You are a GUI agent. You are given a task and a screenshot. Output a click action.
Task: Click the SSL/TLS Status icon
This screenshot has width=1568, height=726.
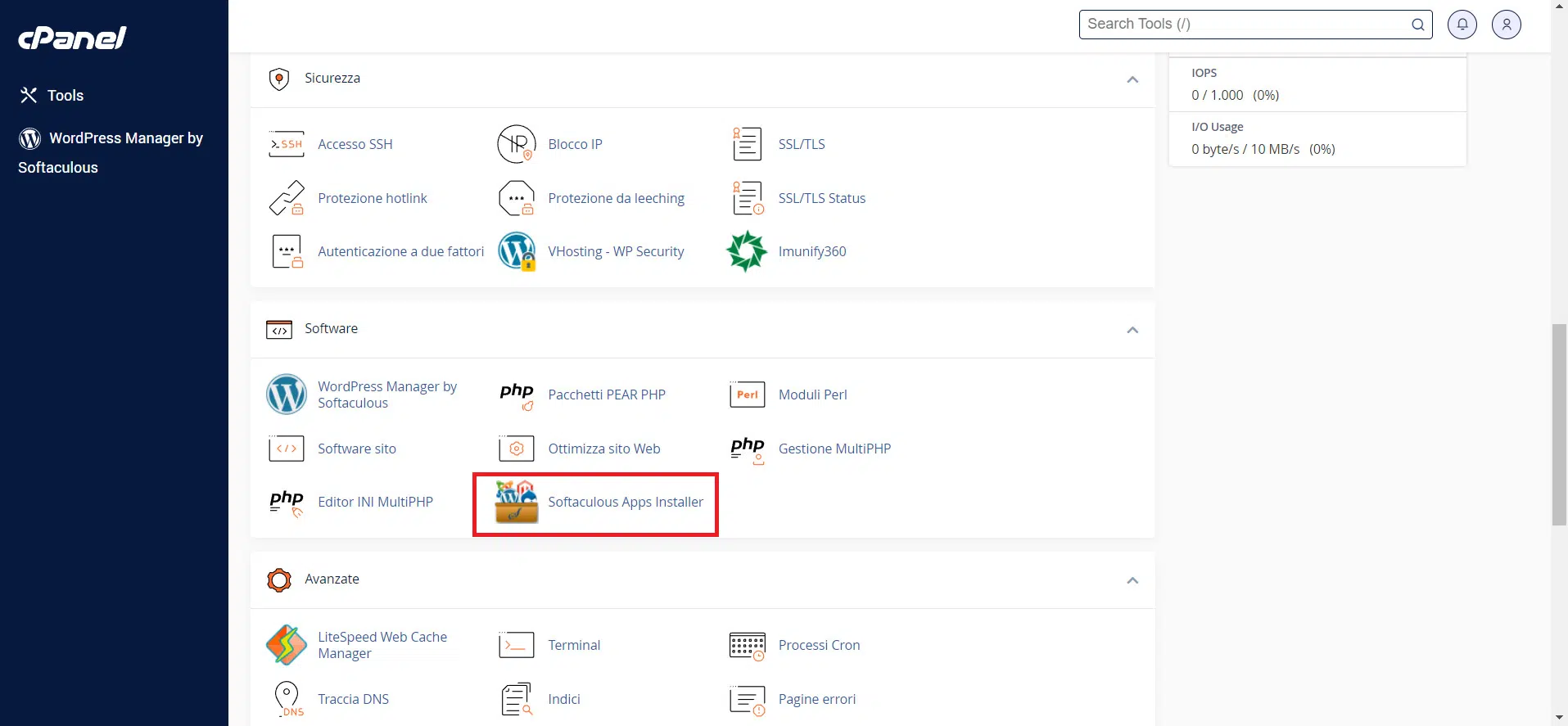point(748,198)
